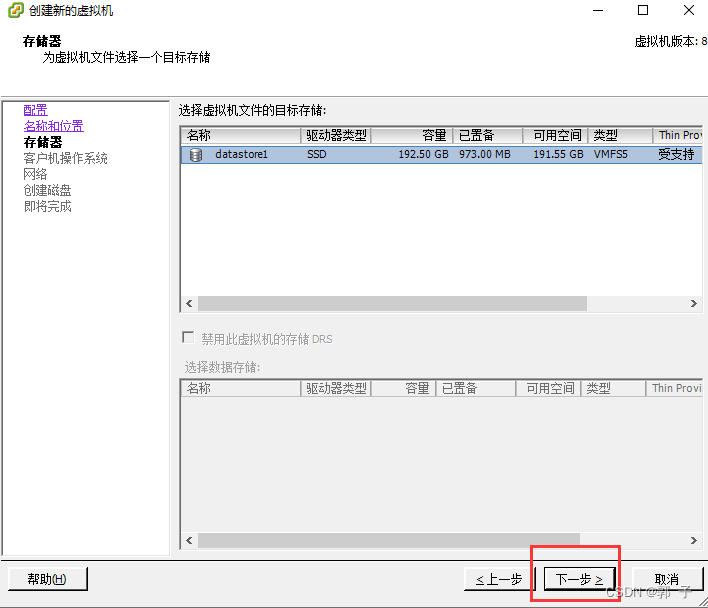Click the VMware wizard title bar icon

coord(15,10)
